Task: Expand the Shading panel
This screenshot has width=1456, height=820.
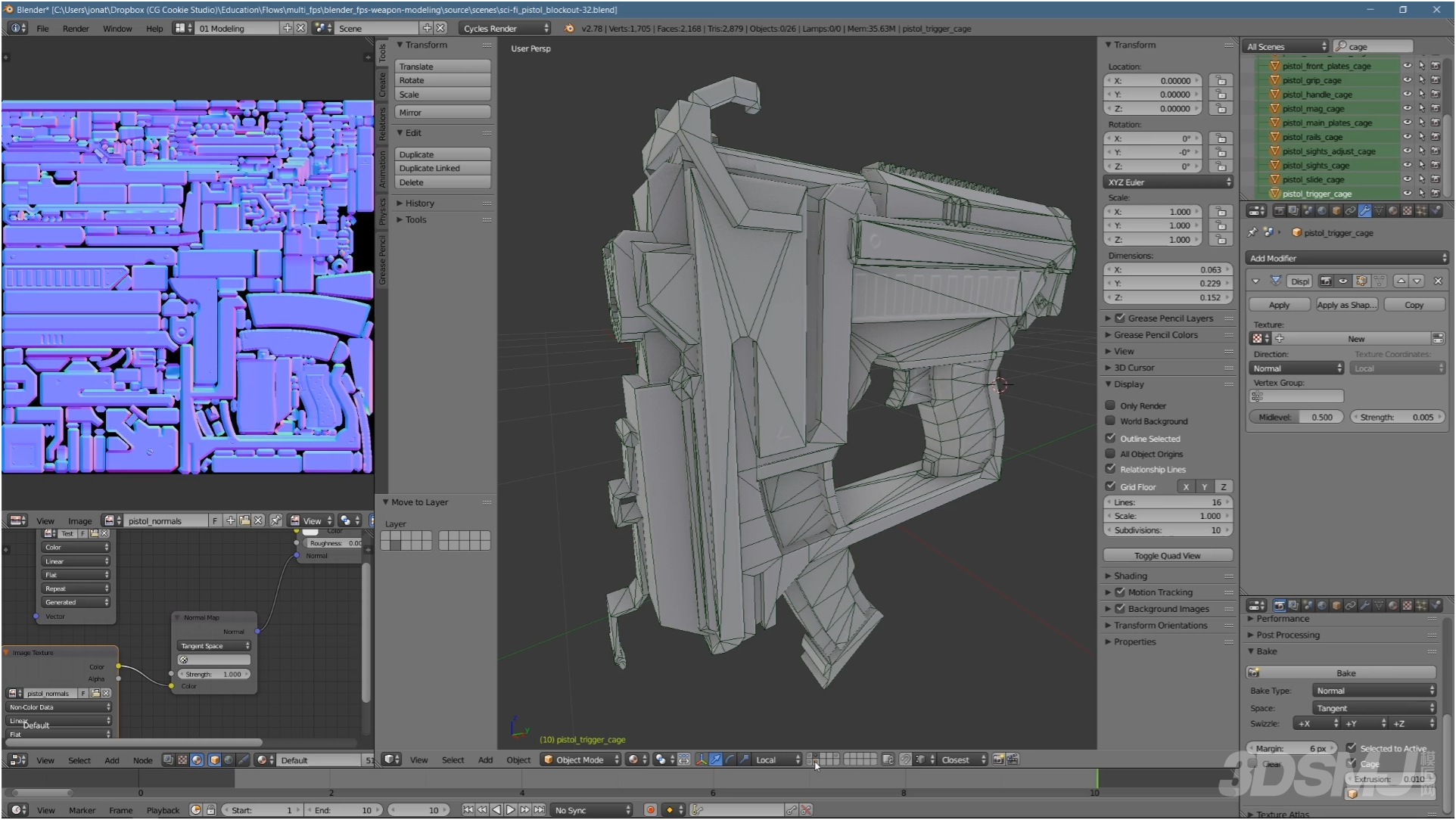Action: pyautogui.click(x=1131, y=576)
